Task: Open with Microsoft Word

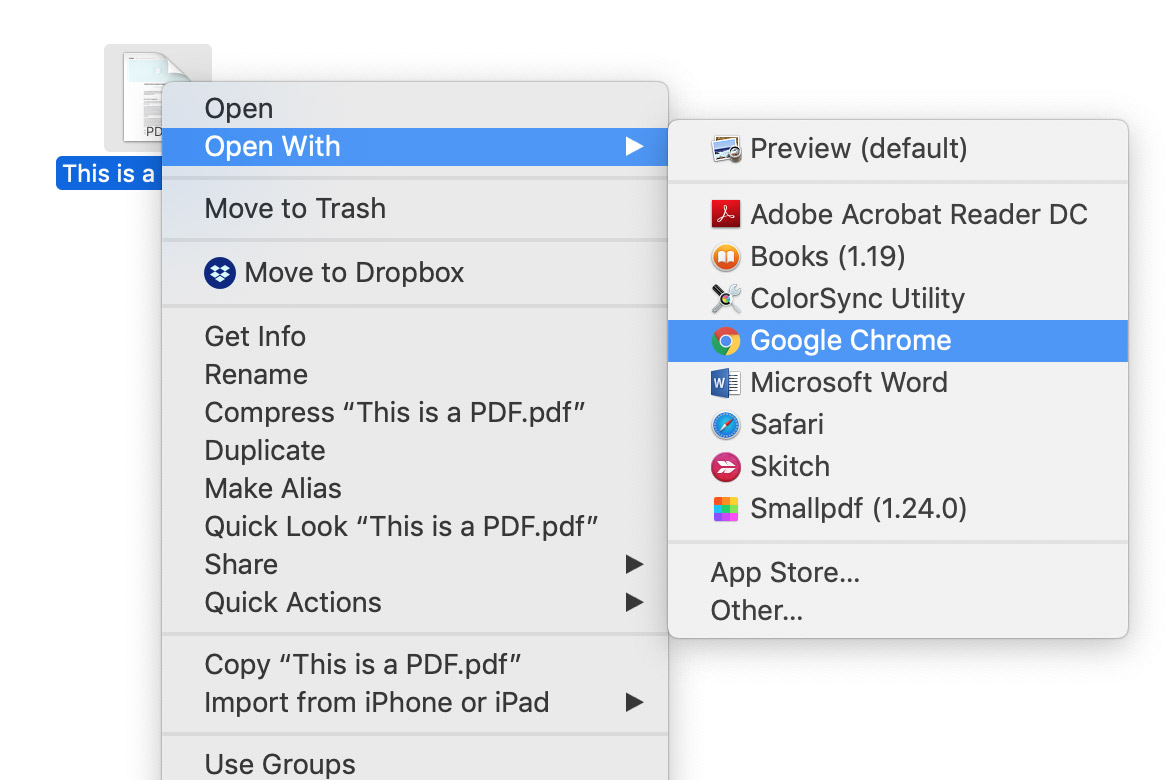Action: tap(898, 383)
